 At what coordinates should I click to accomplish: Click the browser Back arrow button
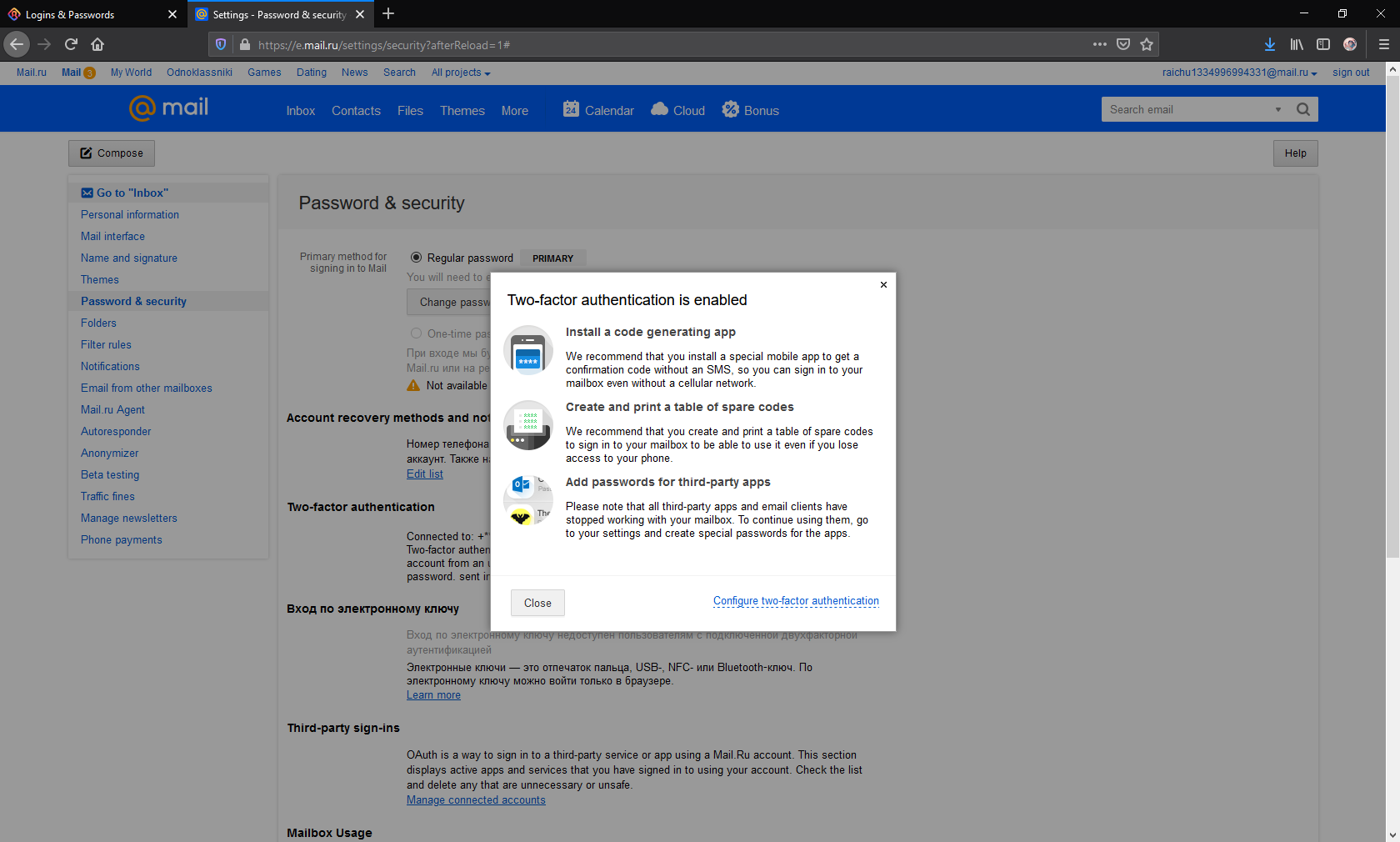(x=17, y=44)
